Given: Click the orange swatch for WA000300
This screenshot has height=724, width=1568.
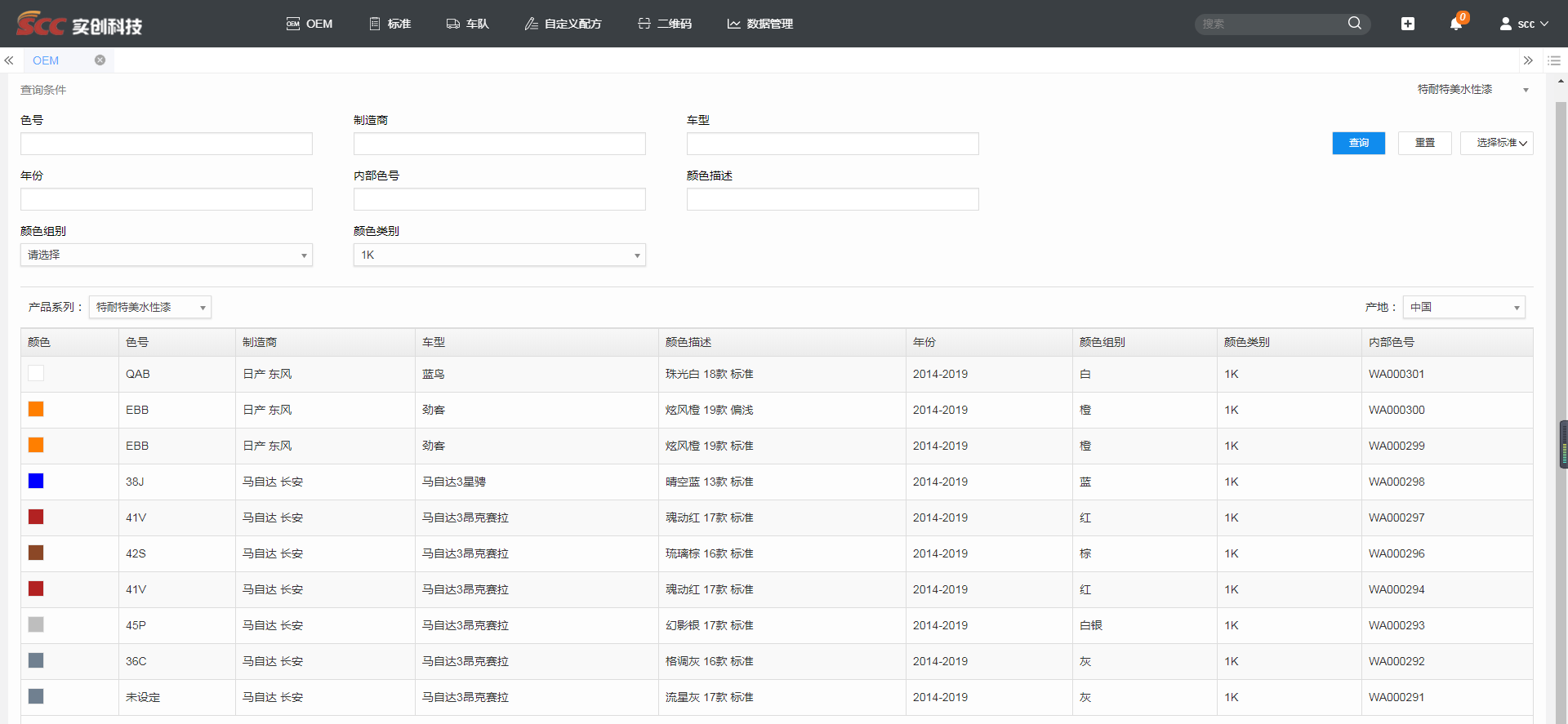Looking at the screenshot, I should pos(36,409).
